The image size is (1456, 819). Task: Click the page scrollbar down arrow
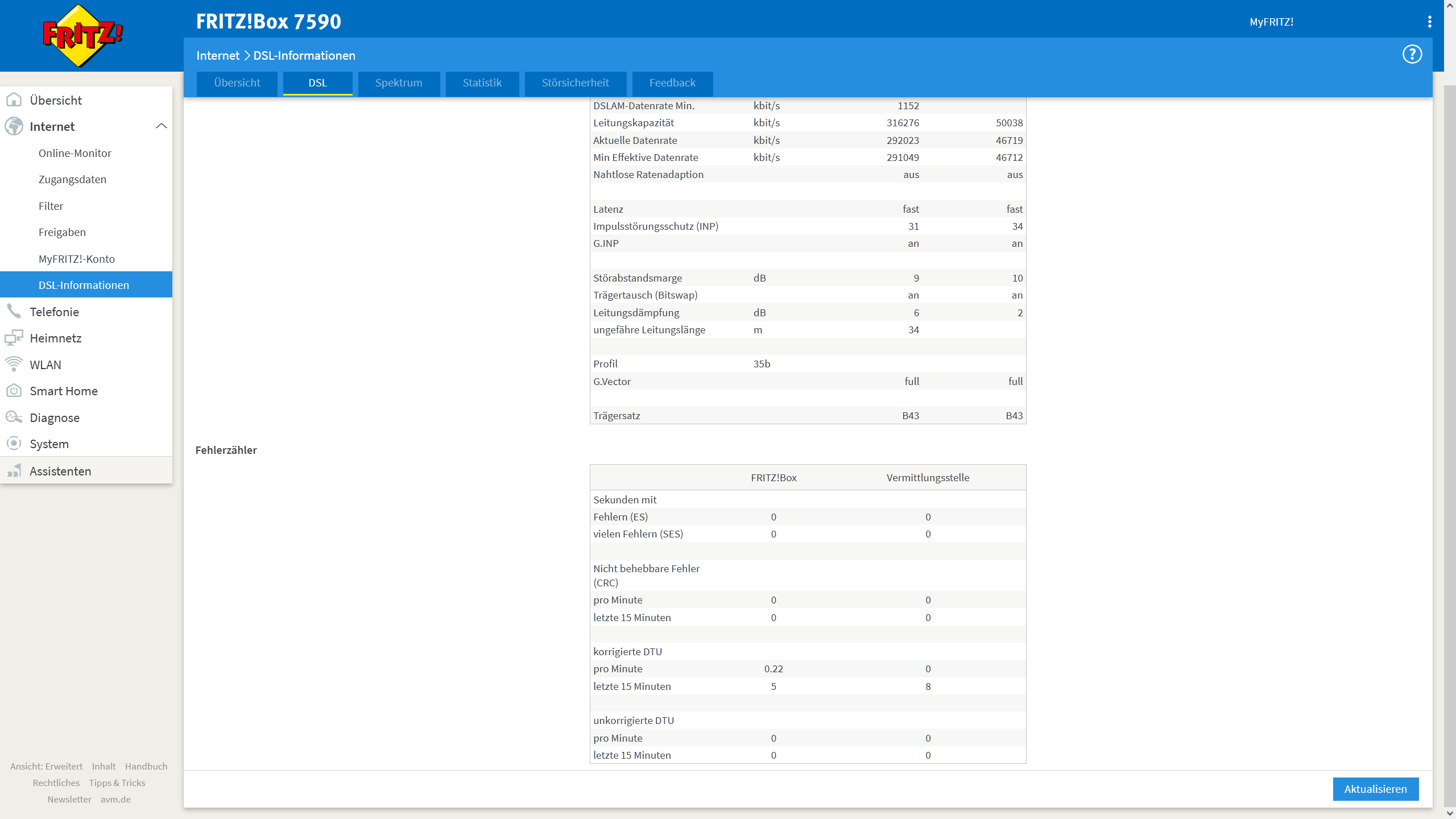(1449, 813)
